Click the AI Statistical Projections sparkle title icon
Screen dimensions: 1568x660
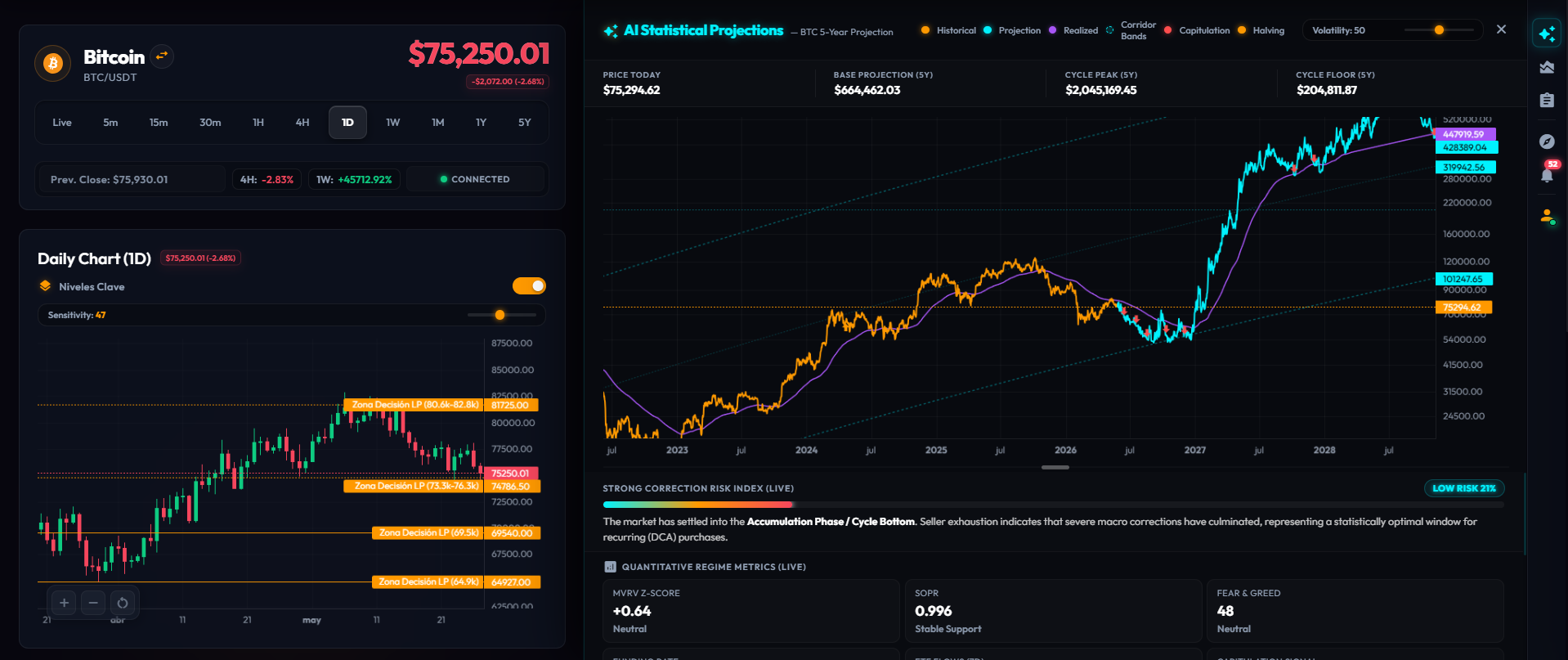(x=611, y=31)
